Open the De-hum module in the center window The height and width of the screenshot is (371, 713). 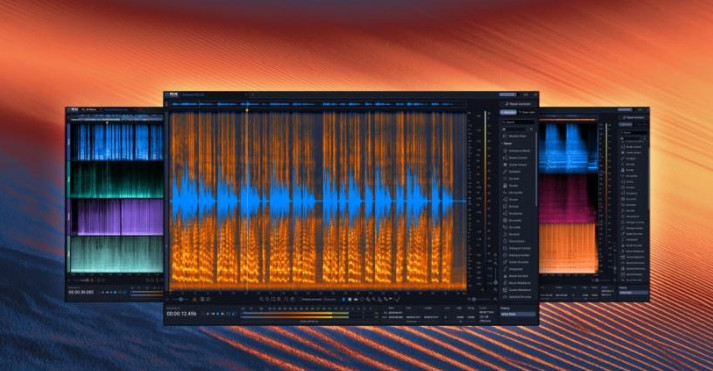point(511,206)
